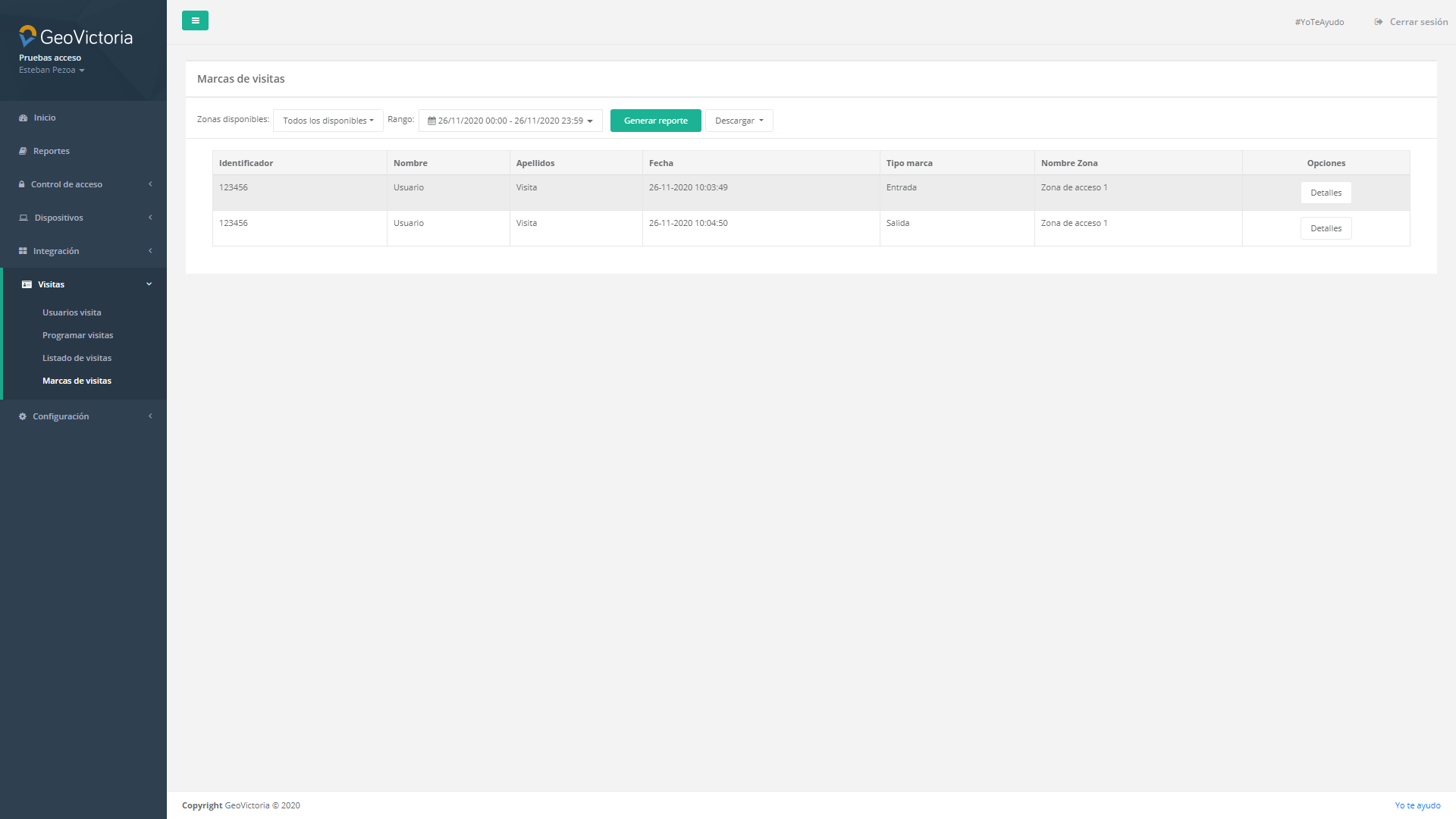Click Detalles for the Entrada record
The image size is (1456, 819).
pyautogui.click(x=1326, y=193)
